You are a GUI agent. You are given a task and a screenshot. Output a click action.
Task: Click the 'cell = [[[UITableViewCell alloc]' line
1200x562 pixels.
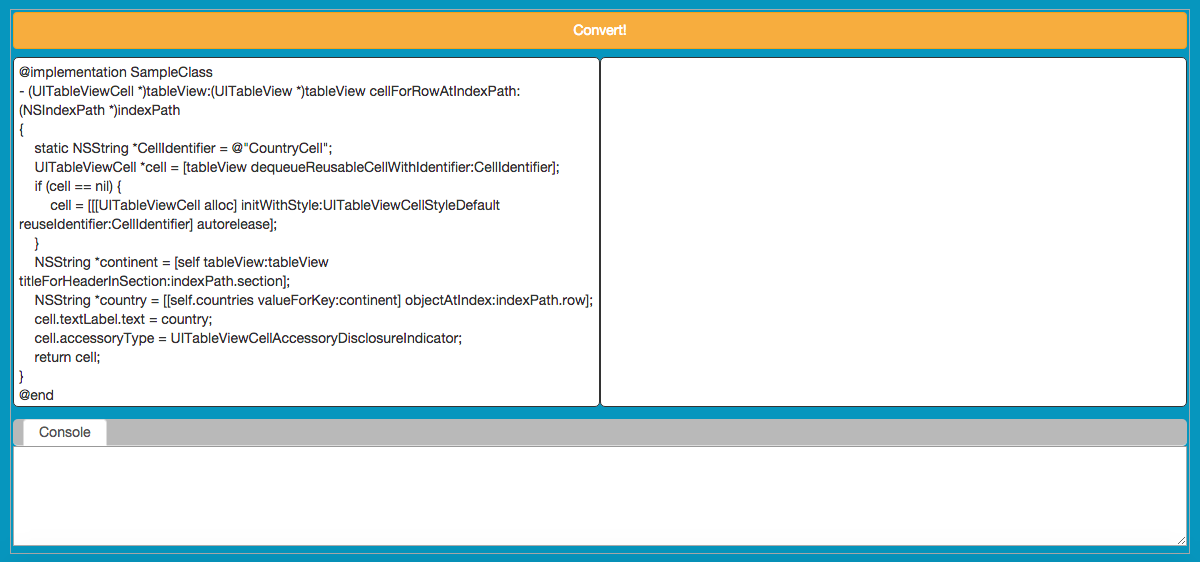click(x=275, y=205)
